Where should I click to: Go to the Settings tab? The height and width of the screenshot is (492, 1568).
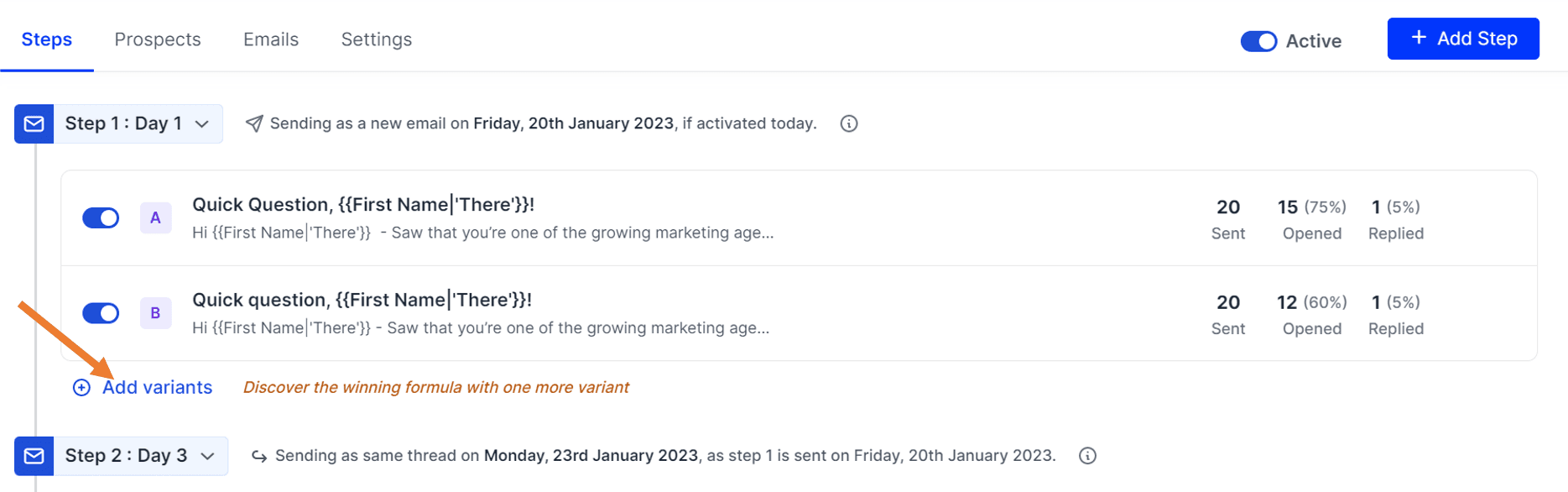377,39
